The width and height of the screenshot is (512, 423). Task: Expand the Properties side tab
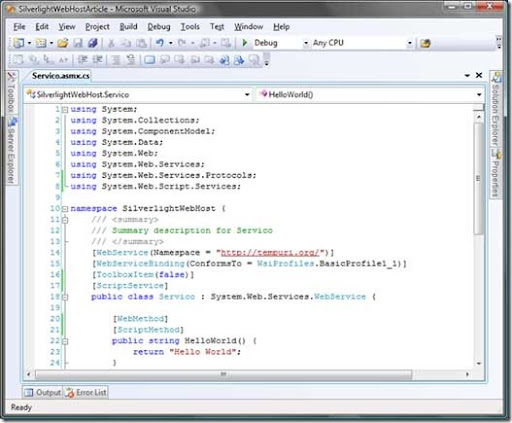click(x=496, y=173)
